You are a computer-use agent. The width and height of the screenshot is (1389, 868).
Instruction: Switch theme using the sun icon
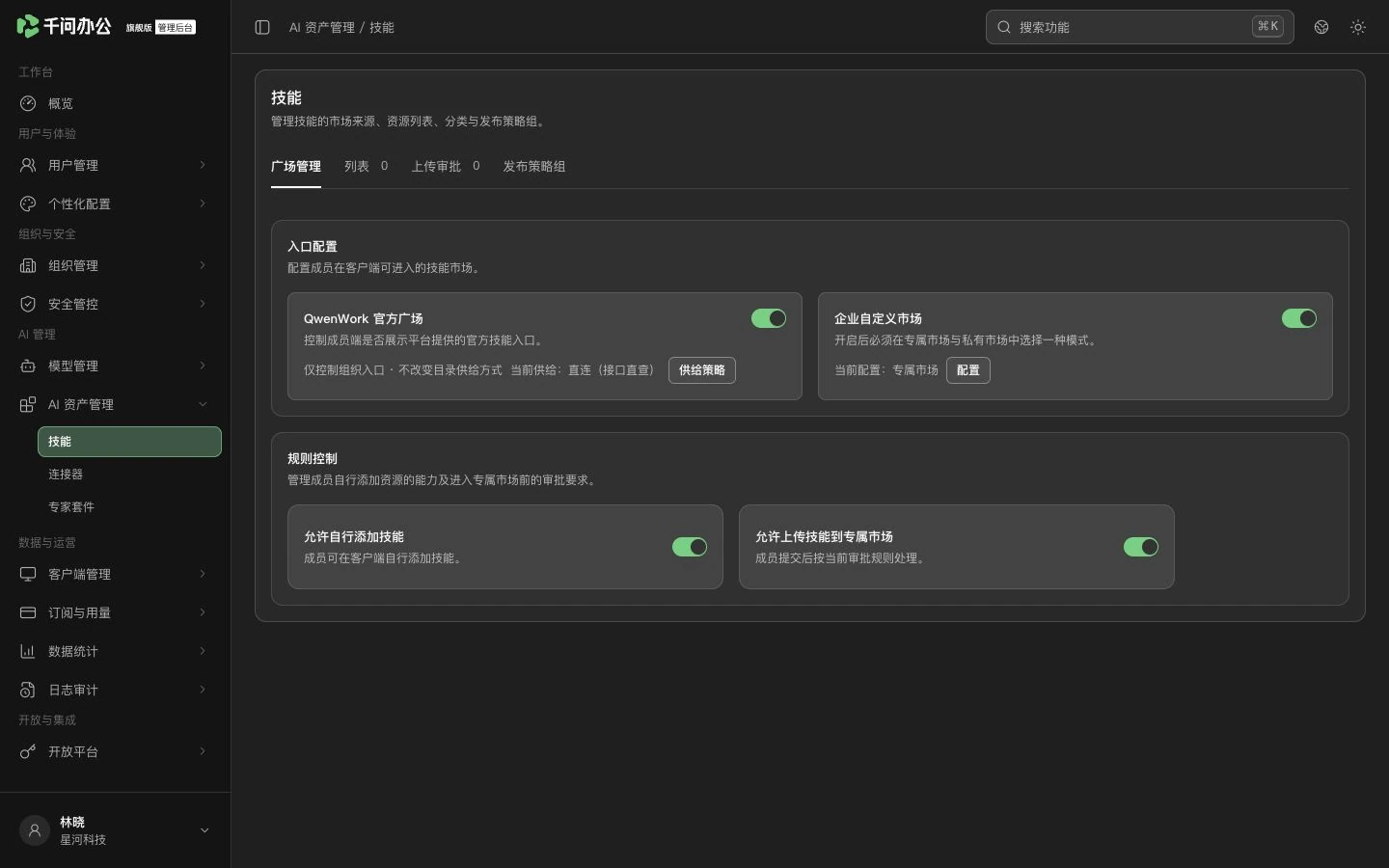coord(1358,27)
